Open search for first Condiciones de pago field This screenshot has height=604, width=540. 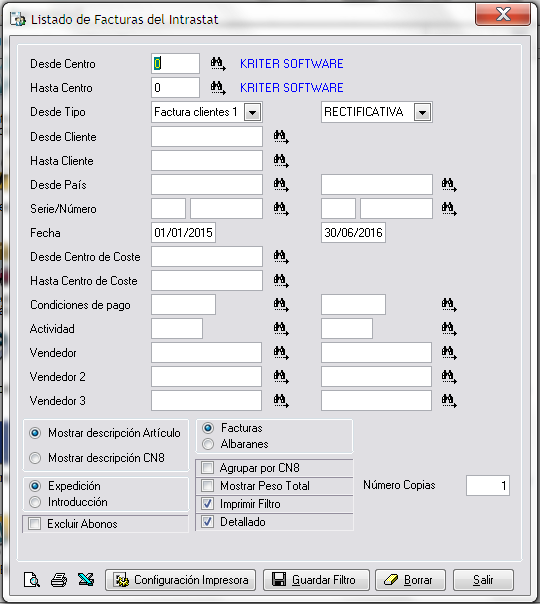pyautogui.click(x=281, y=305)
